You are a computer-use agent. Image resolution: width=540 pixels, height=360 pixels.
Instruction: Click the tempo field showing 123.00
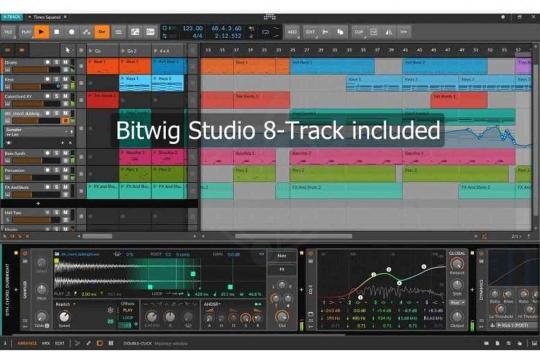click(192, 28)
